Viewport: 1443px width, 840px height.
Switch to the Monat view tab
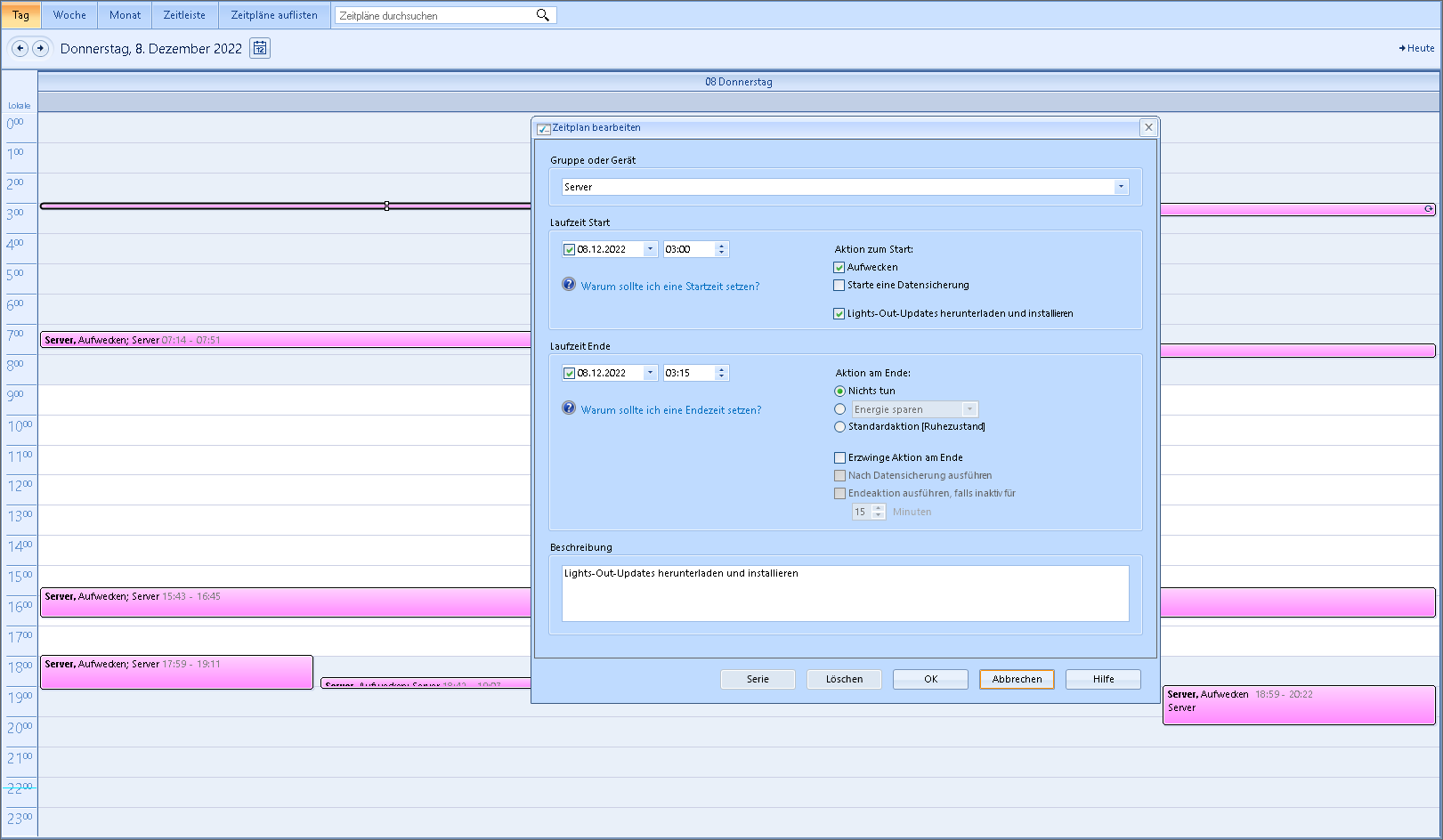coord(125,15)
